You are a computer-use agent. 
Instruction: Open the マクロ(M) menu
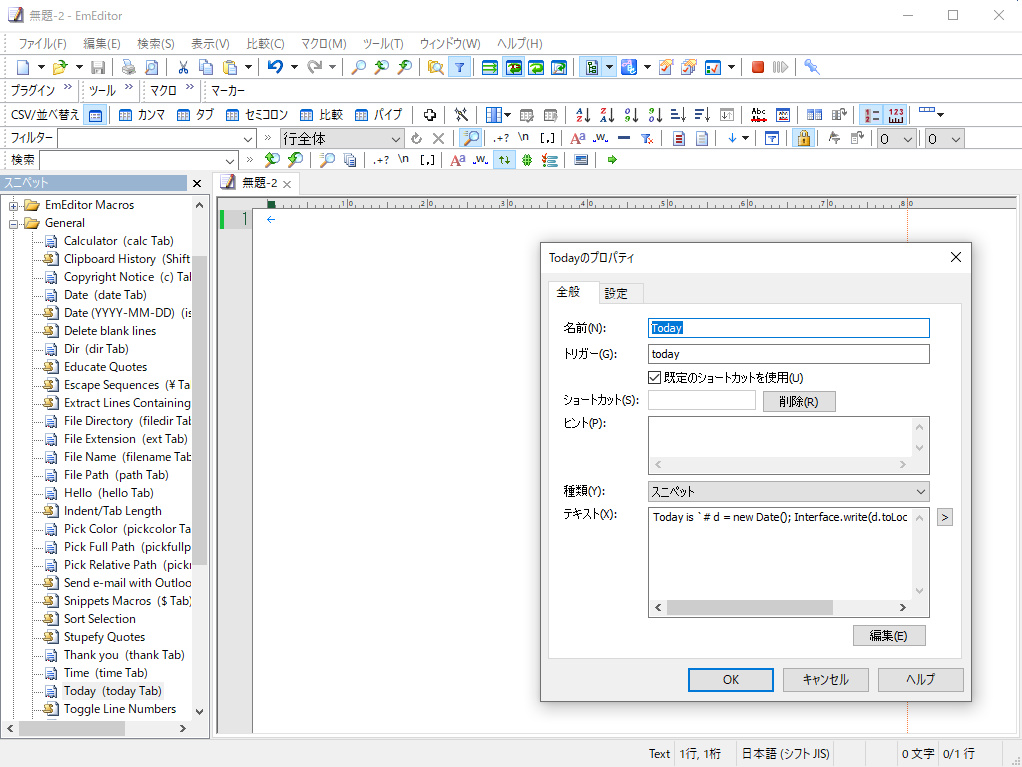(323, 44)
